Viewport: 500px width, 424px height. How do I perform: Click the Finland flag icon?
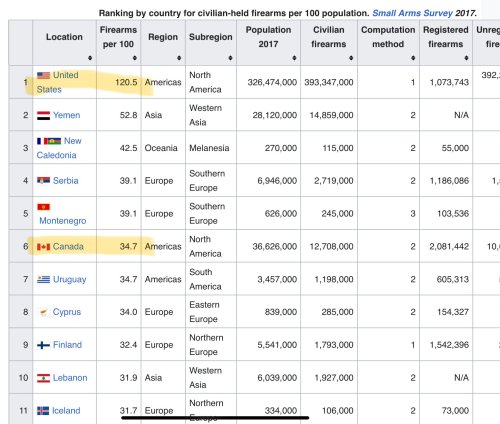coord(43,345)
